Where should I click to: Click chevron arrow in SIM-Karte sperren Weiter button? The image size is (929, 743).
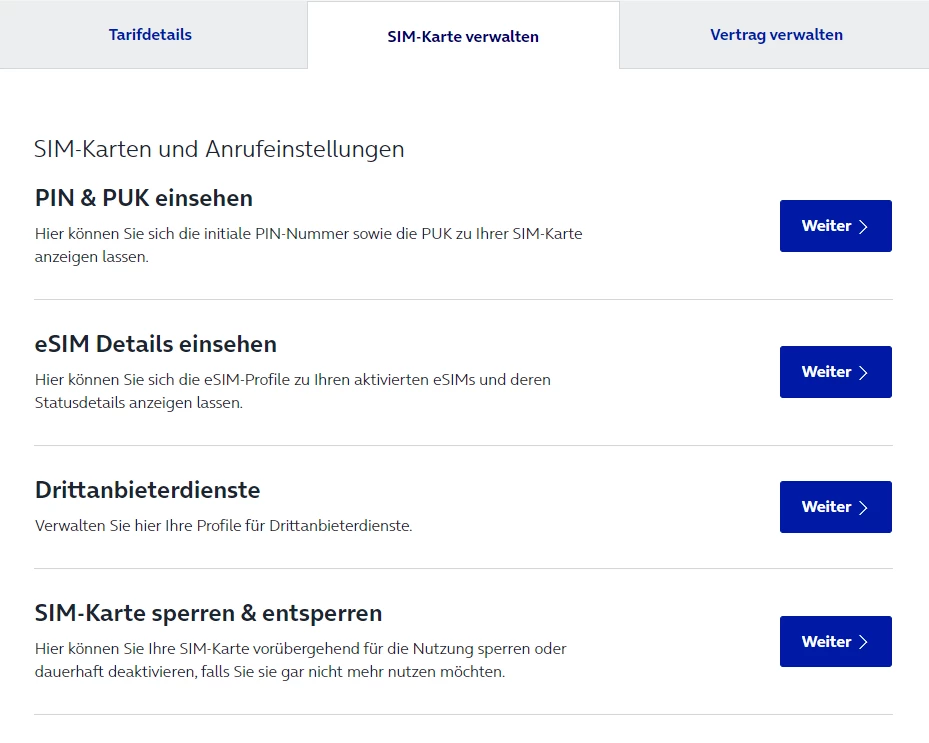pyautogui.click(x=863, y=643)
